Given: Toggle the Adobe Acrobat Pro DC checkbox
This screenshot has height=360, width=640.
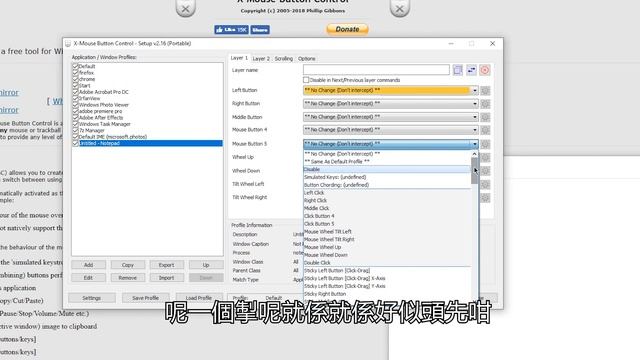Looking at the screenshot, I should 75,92.
